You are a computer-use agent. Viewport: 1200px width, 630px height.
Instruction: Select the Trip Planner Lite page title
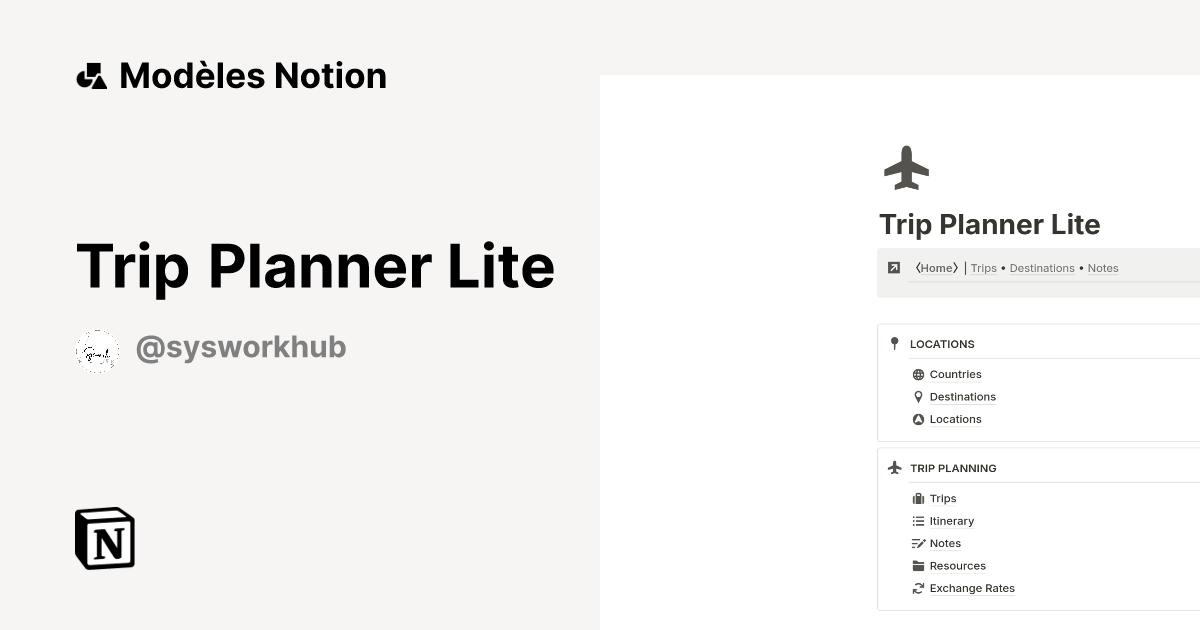[x=989, y=225]
